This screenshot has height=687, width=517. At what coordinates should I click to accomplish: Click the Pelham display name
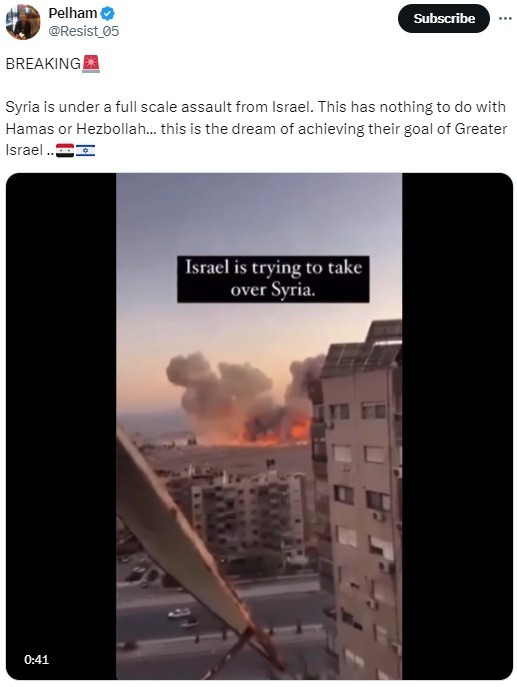[x=73, y=13]
